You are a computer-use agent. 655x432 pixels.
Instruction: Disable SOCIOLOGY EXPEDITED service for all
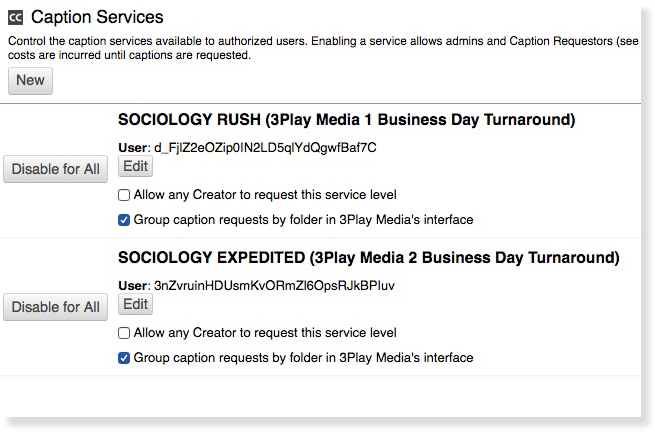click(x=55, y=307)
